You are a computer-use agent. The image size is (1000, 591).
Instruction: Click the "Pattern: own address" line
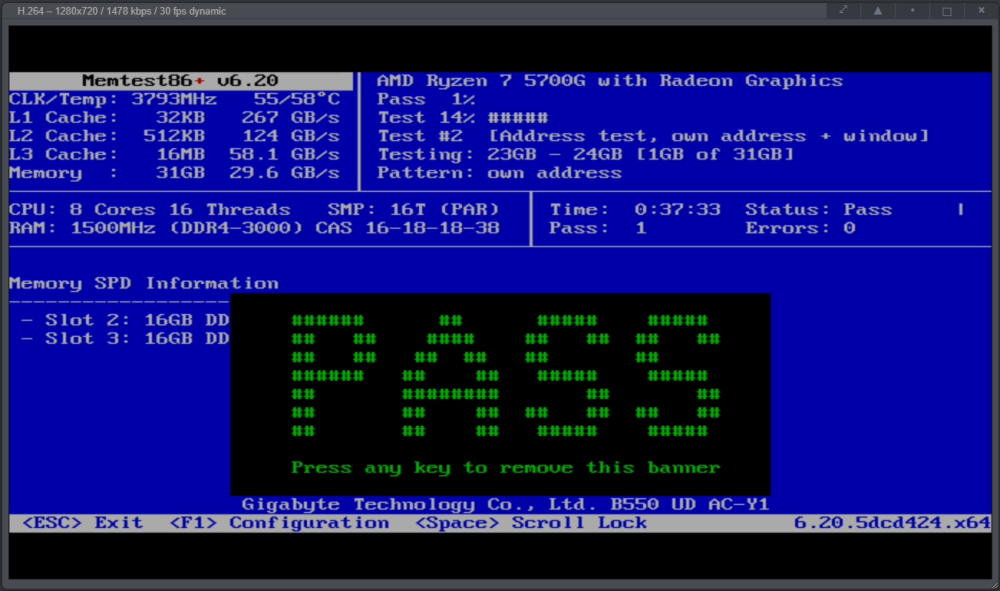pos(499,173)
